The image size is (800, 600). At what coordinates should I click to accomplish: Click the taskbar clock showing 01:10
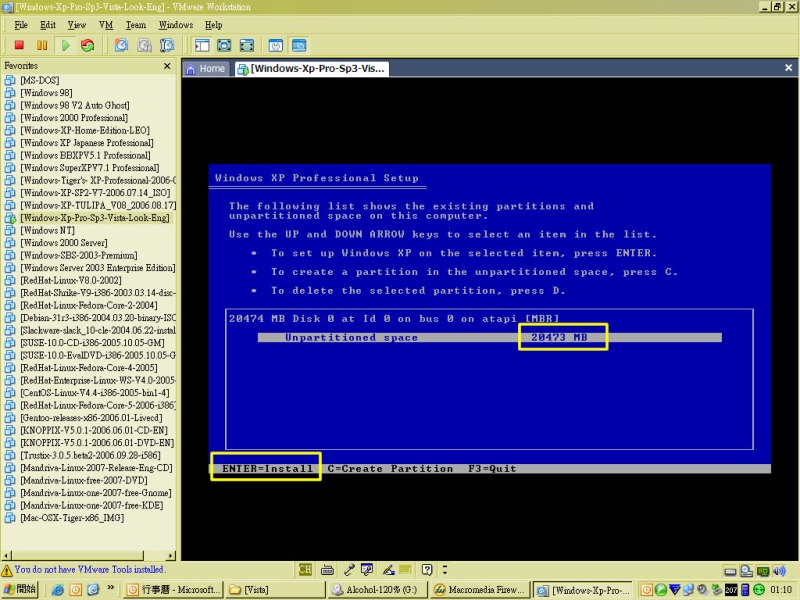[781, 590]
